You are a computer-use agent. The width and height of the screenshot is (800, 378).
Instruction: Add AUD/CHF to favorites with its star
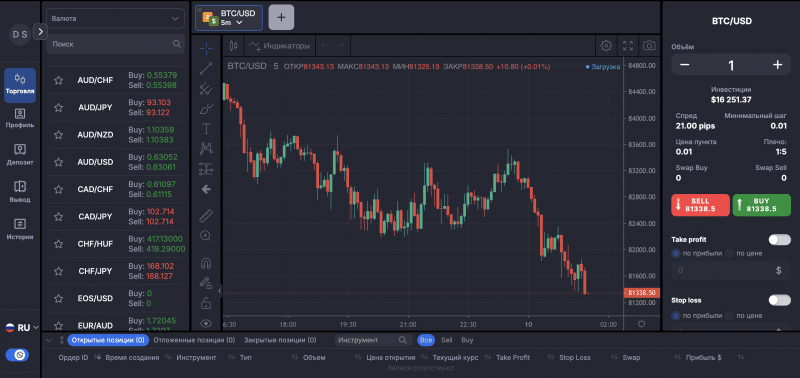[x=59, y=80]
